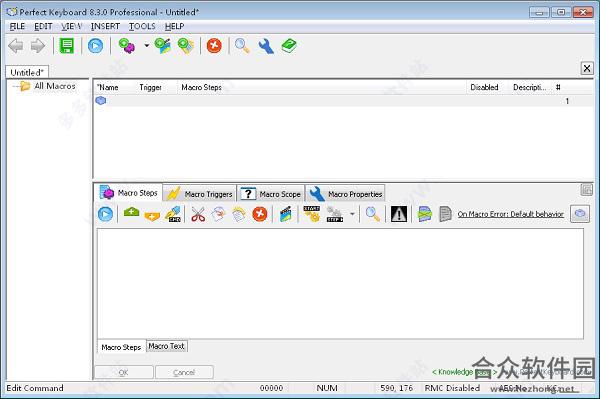The width and height of the screenshot is (600, 399).
Task: Open the TOOLS menu
Action: click(142, 26)
